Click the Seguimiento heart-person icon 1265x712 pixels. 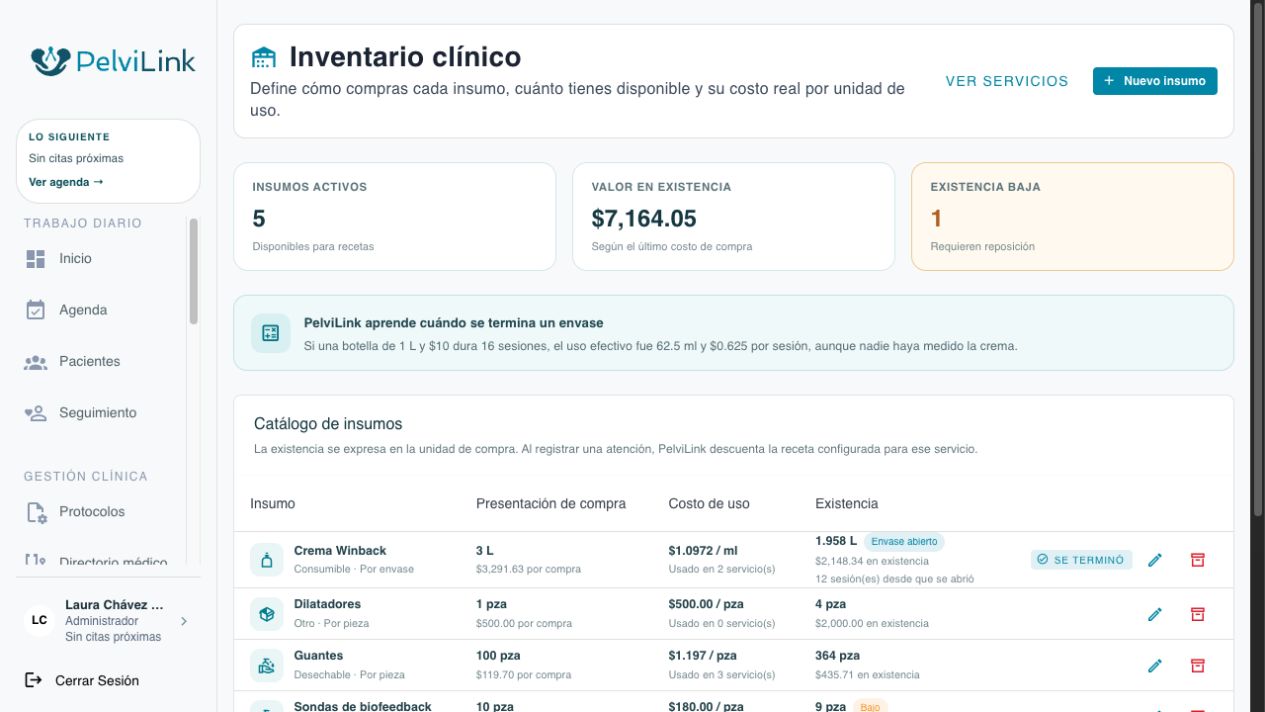click(x=36, y=413)
